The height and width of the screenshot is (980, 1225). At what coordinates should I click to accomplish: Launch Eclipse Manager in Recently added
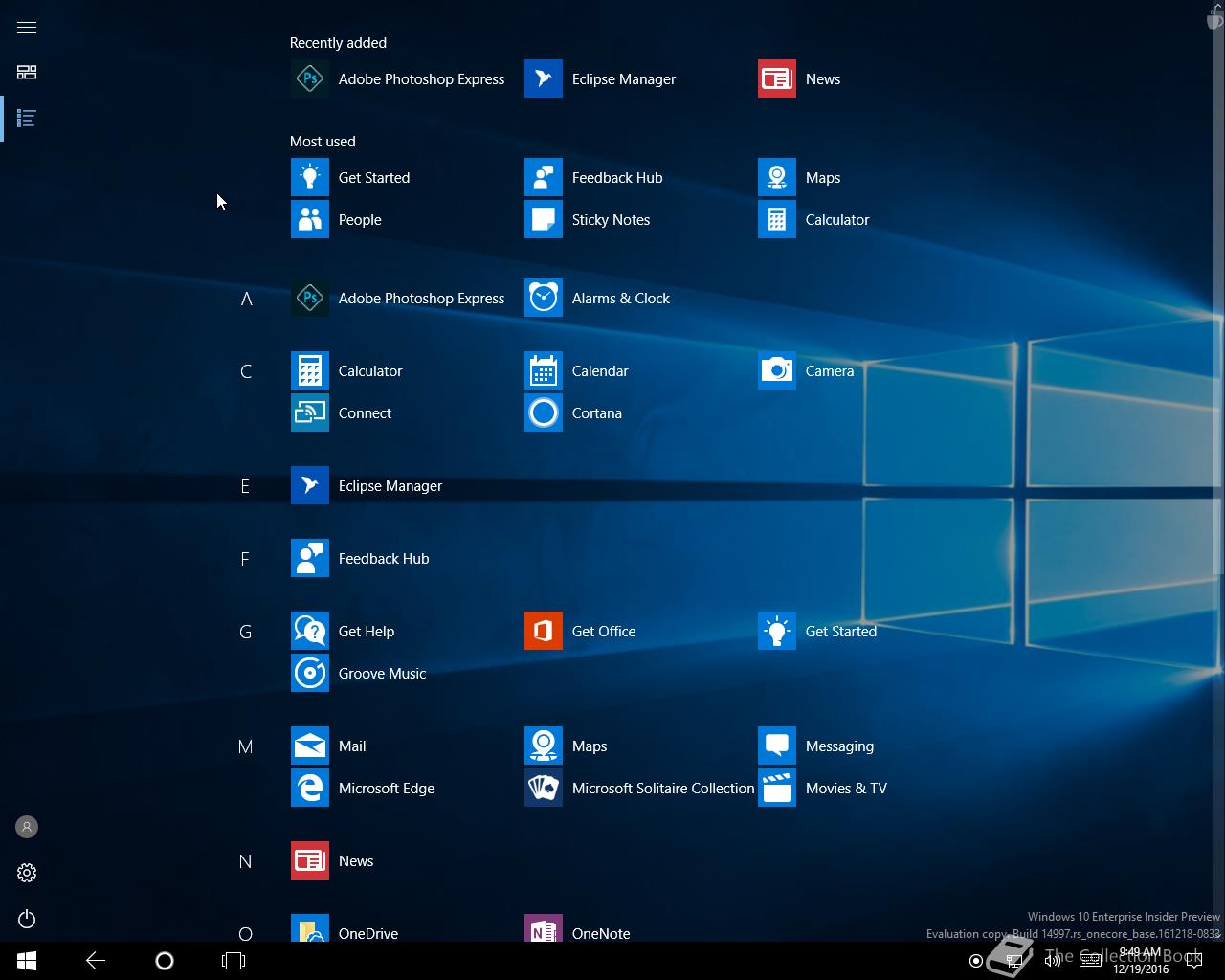pyautogui.click(x=601, y=78)
